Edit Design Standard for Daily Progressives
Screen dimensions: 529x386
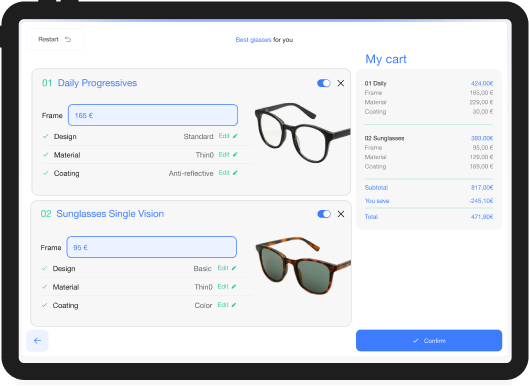[228, 136]
